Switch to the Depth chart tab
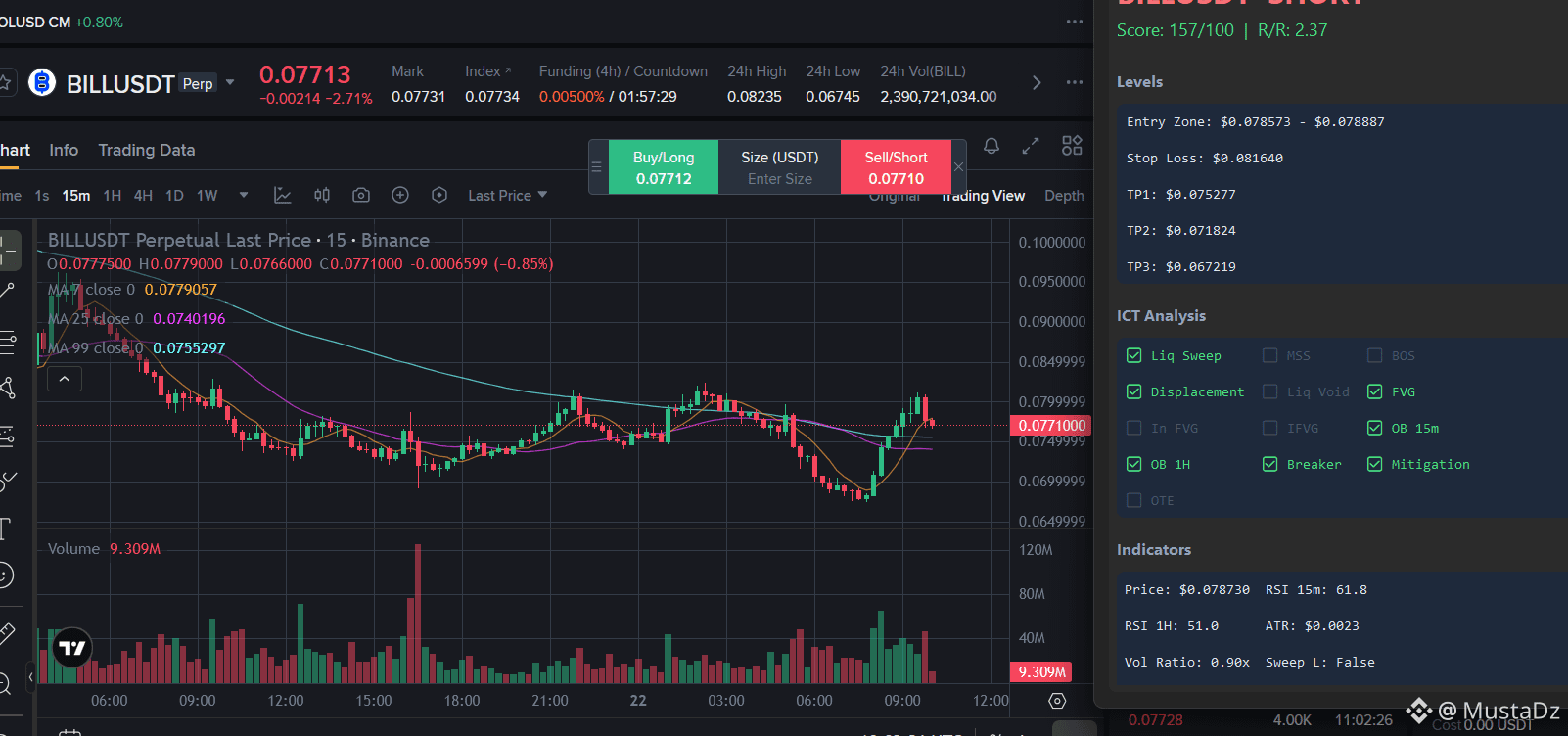Screen dimensions: 1568x736 coord(1064,196)
